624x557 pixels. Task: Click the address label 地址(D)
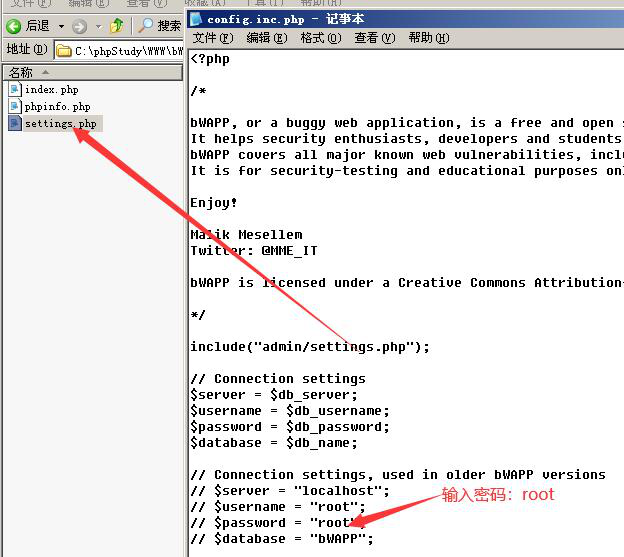(27, 49)
